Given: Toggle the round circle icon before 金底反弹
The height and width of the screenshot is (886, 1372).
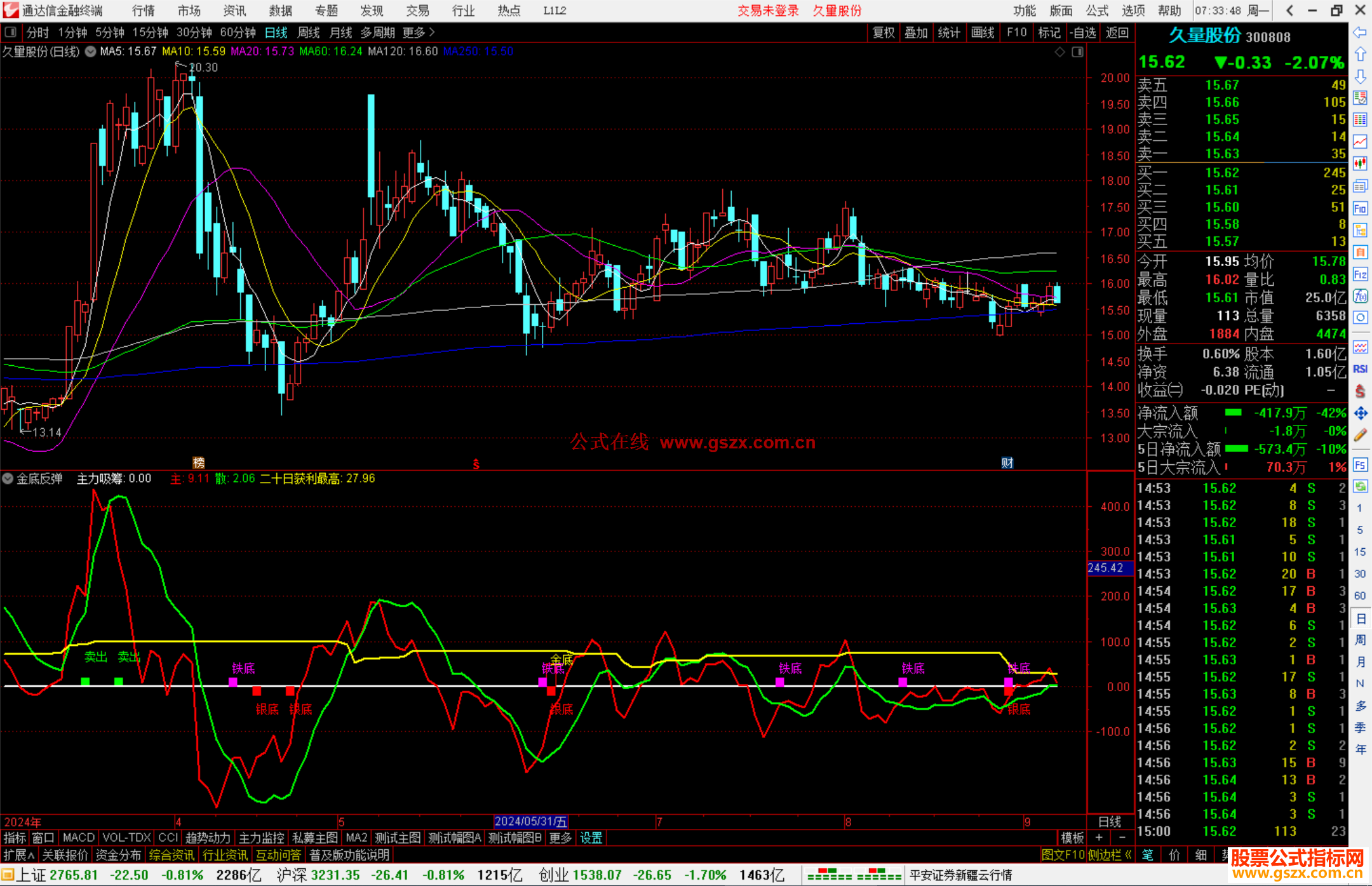Looking at the screenshot, I should coord(8,478).
